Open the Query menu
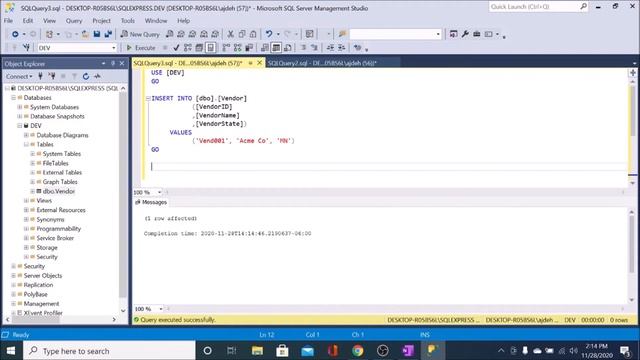Image resolution: width=640 pixels, height=360 pixels. click(x=74, y=20)
